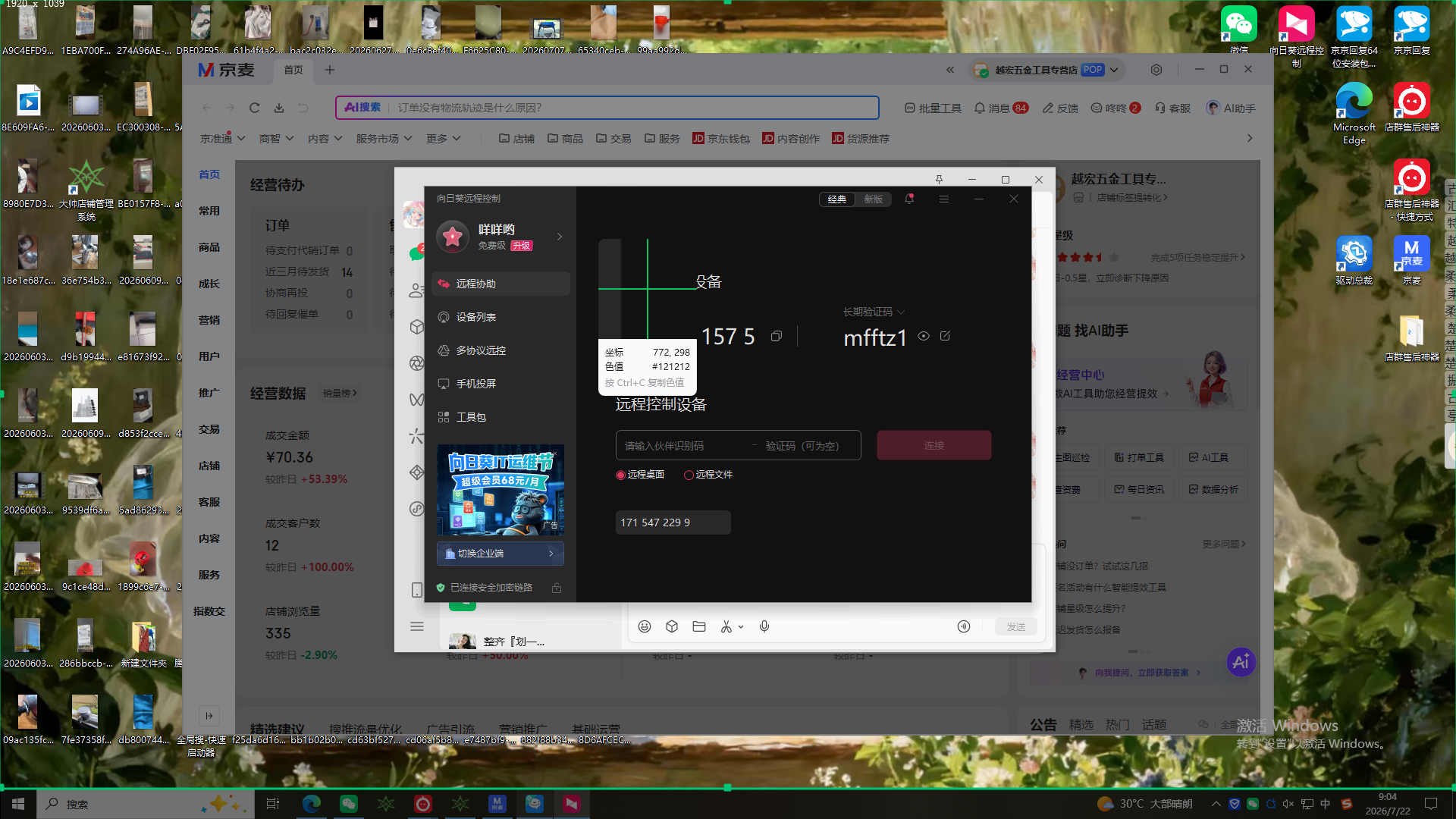Switch Sunlogin to 经典 interface
The height and width of the screenshot is (819, 1456).
[837, 199]
